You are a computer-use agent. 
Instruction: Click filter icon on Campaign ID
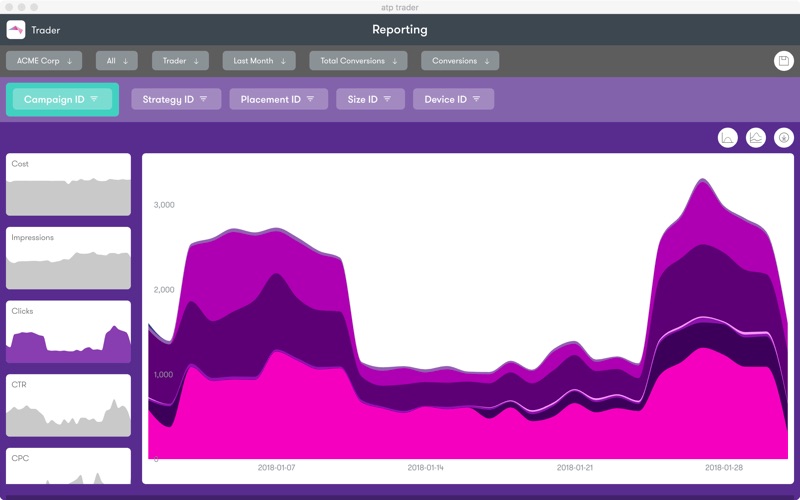(x=94, y=99)
